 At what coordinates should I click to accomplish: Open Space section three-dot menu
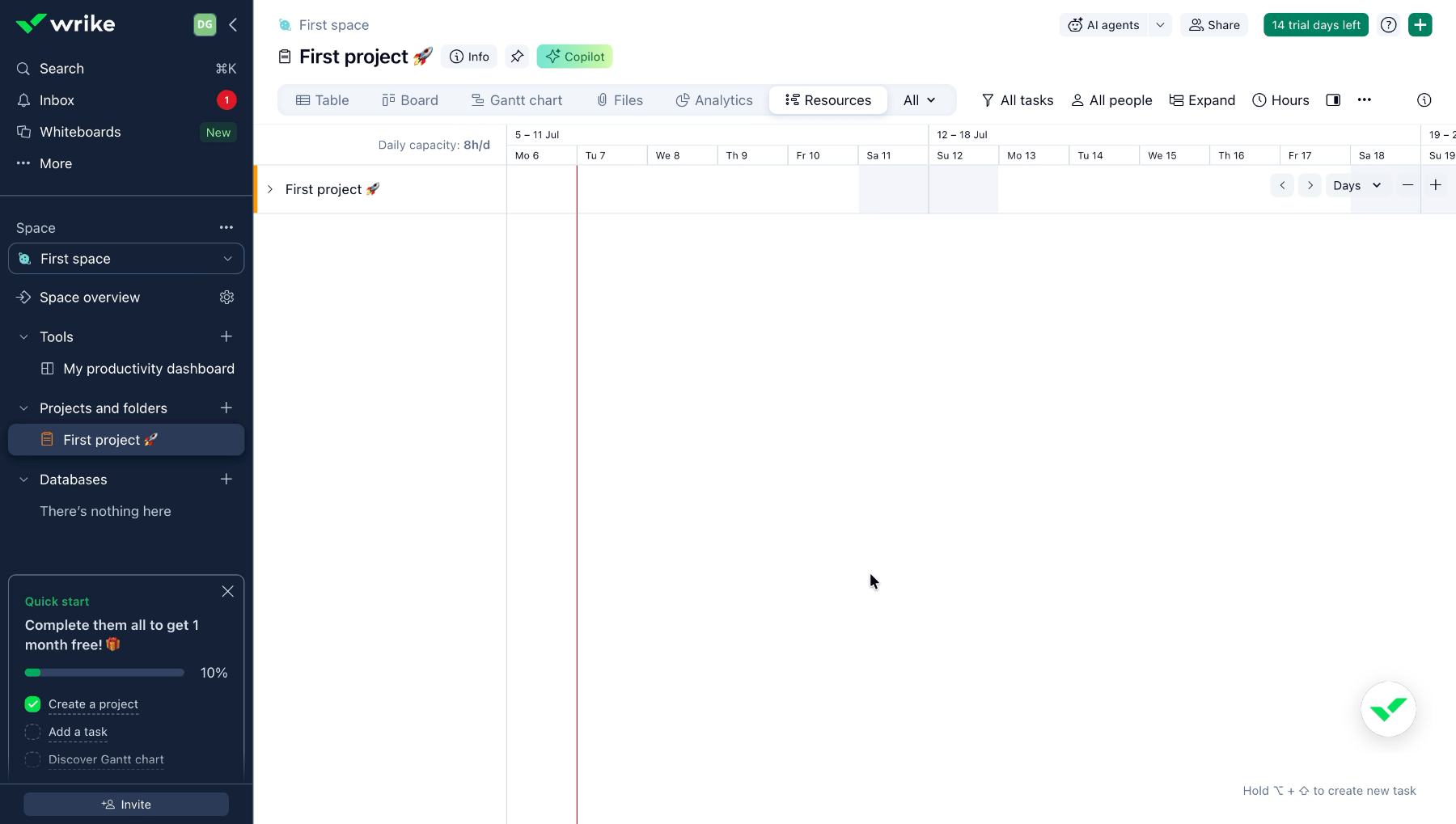(x=226, y=227)
